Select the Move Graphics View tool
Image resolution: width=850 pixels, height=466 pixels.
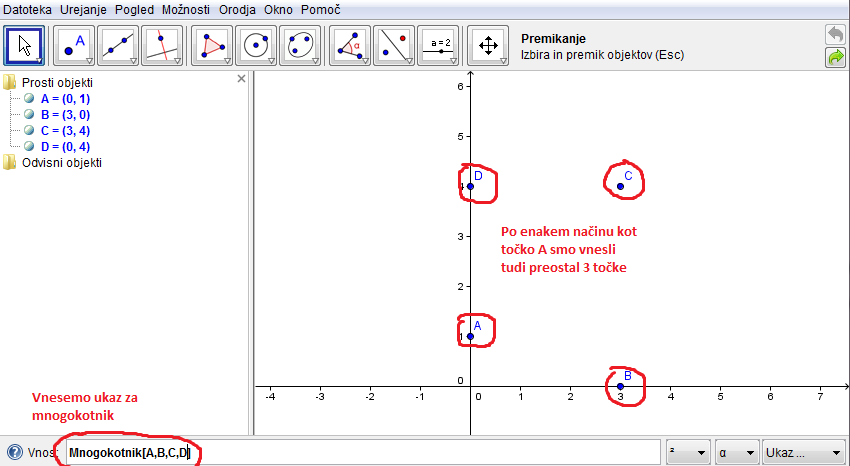[488, 46]
